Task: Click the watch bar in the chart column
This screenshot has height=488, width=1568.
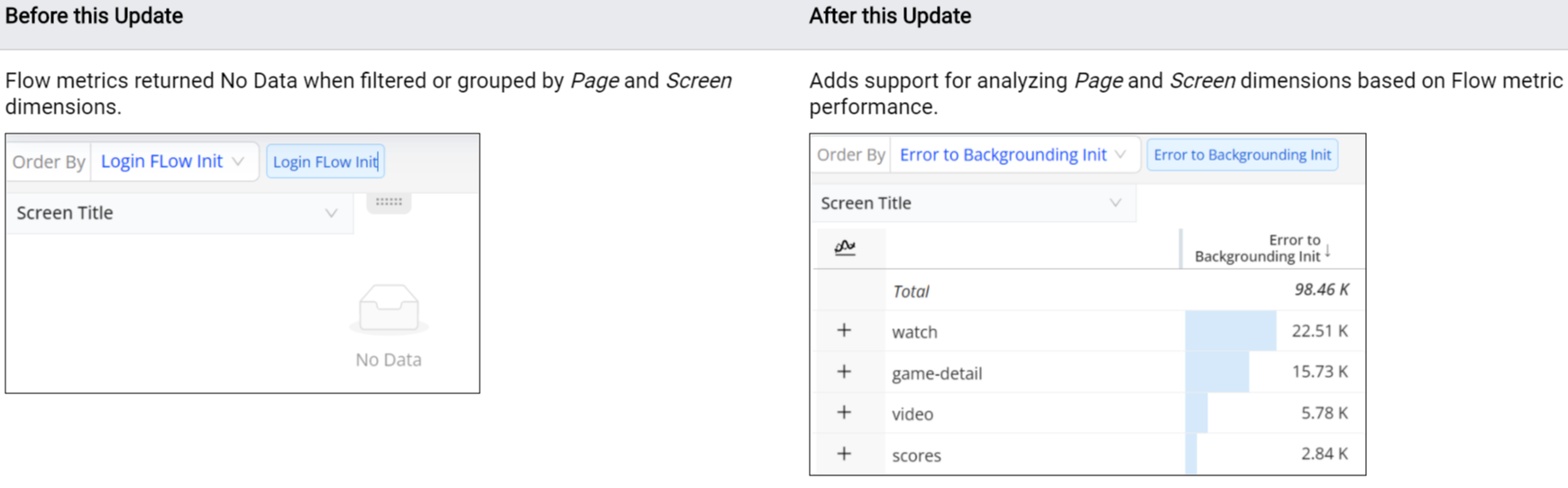Action: click(1230, 331)
